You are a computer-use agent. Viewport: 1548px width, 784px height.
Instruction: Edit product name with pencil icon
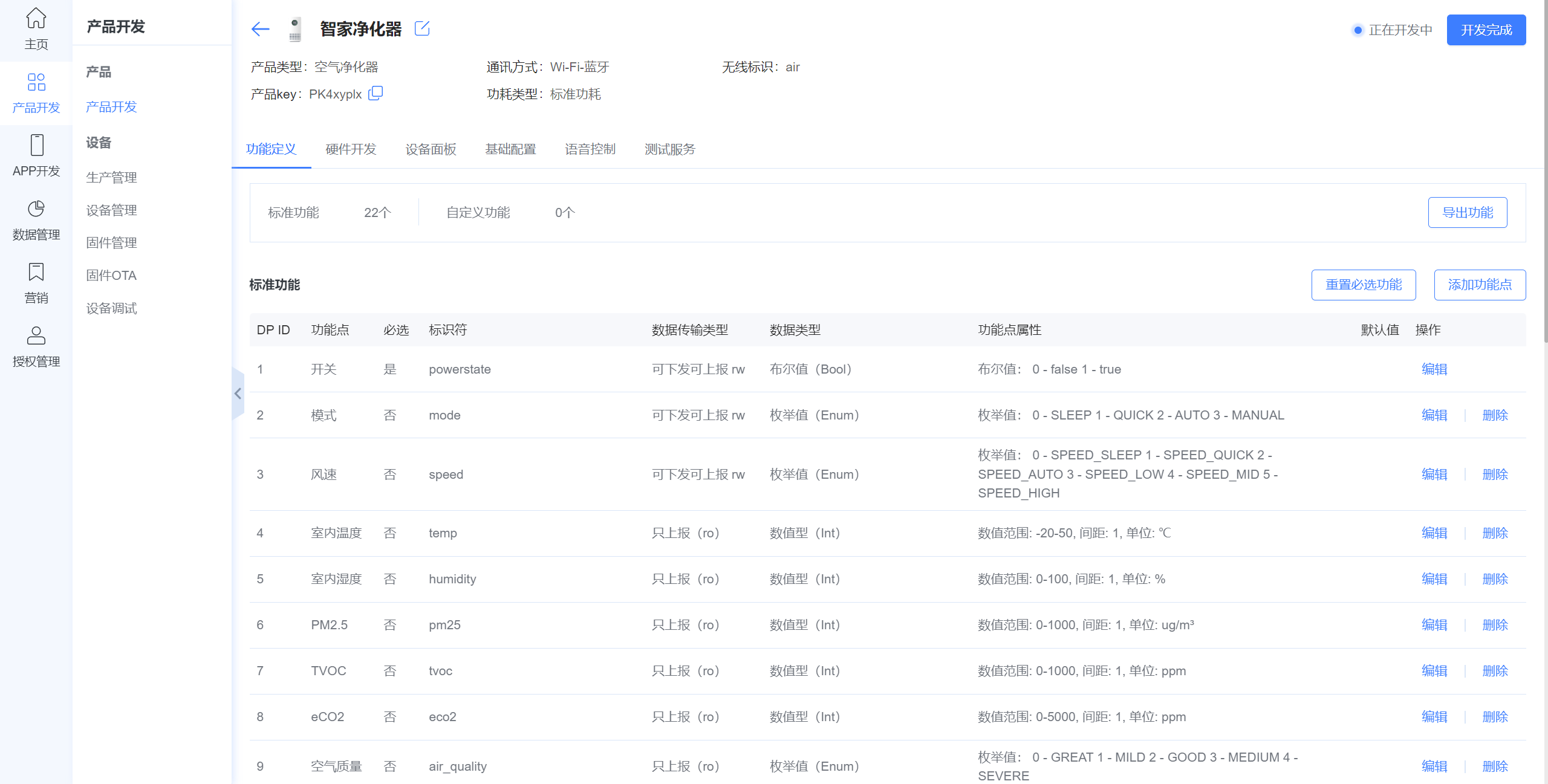422,28
